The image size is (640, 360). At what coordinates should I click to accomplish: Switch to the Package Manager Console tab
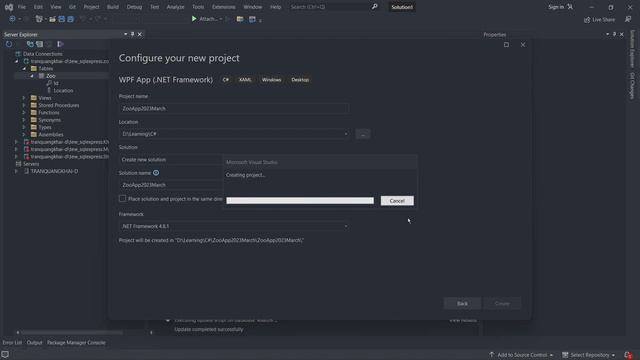click(76, 343)
